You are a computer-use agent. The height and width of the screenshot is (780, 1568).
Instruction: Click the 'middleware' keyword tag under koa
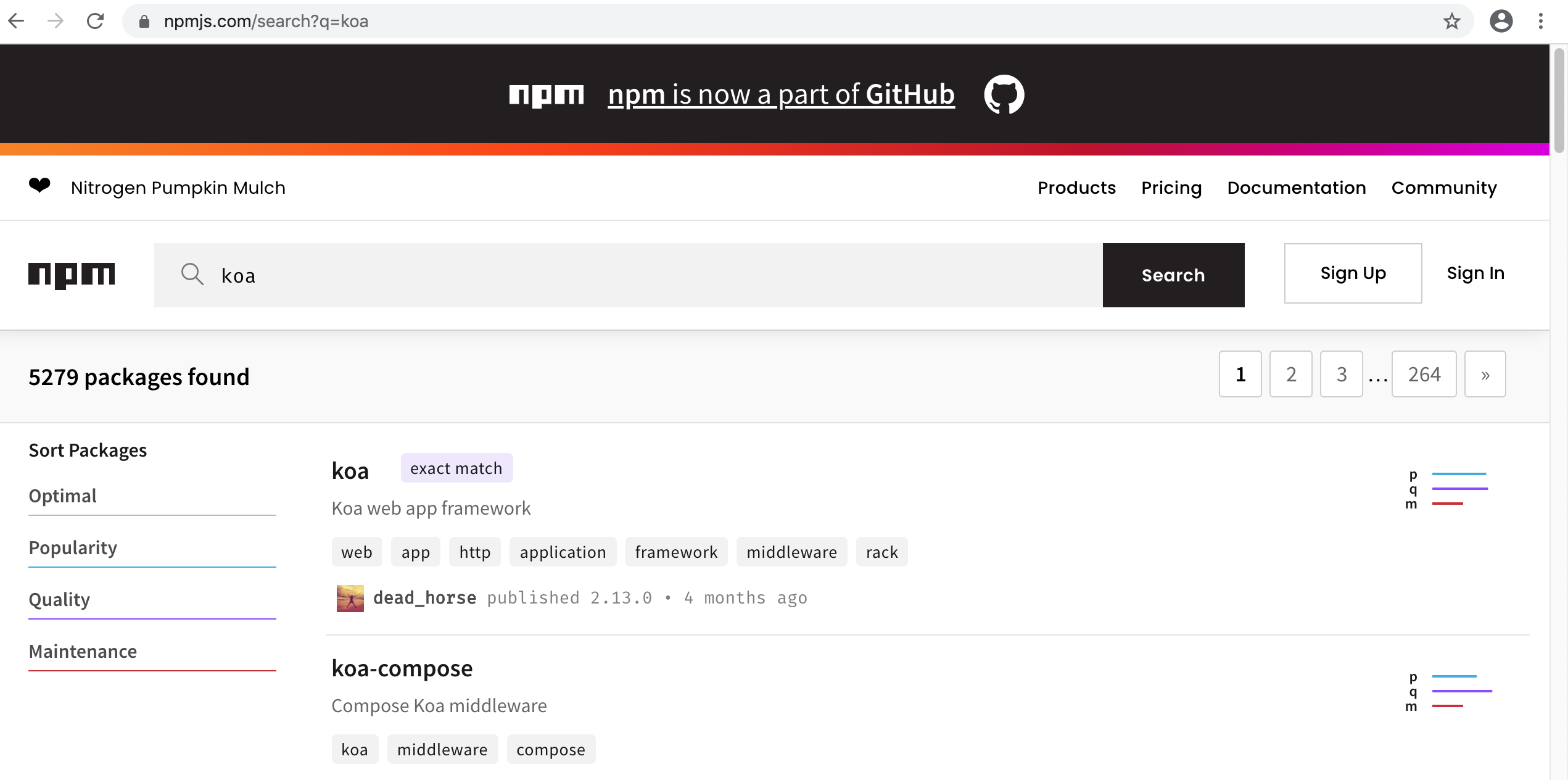[x=791, y=552]
